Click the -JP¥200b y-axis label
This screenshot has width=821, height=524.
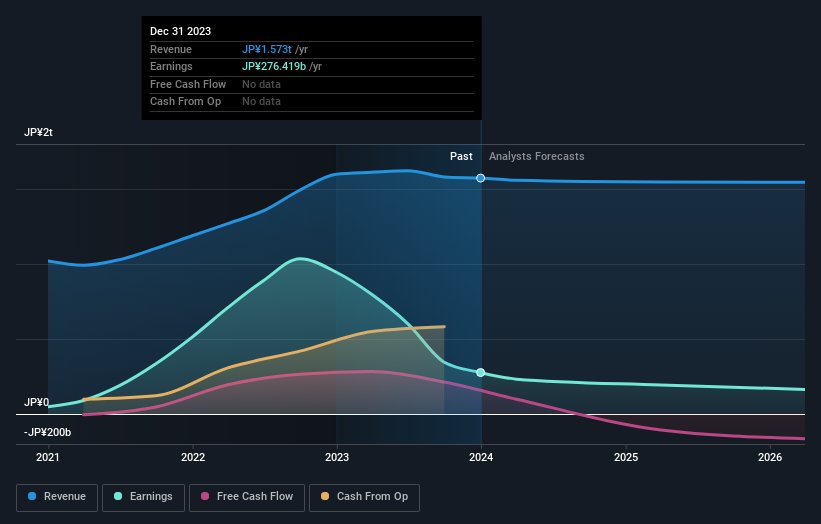tap(47, 432)
